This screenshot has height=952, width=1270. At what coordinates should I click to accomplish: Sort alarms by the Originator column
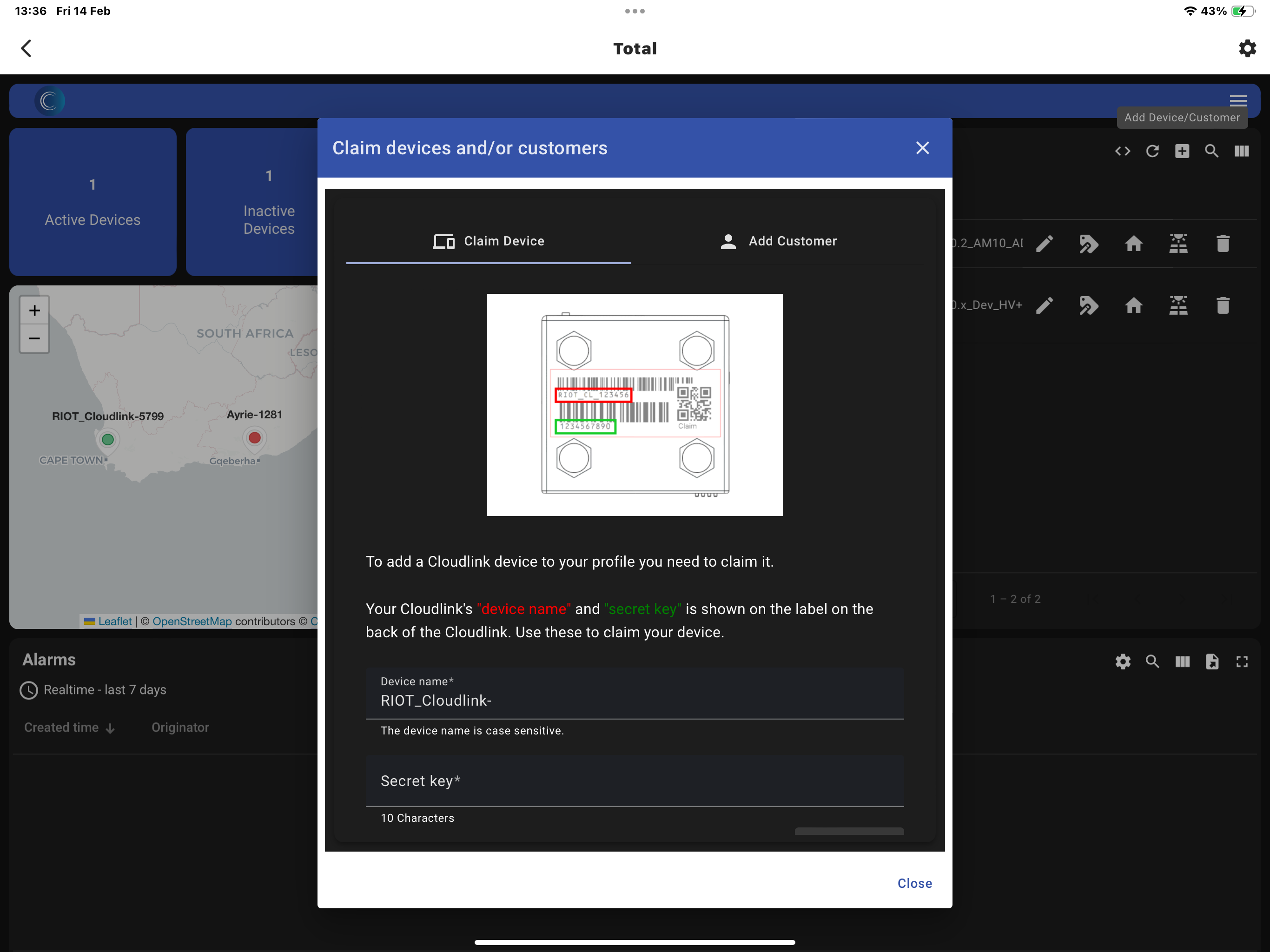[x=180, y=727]
